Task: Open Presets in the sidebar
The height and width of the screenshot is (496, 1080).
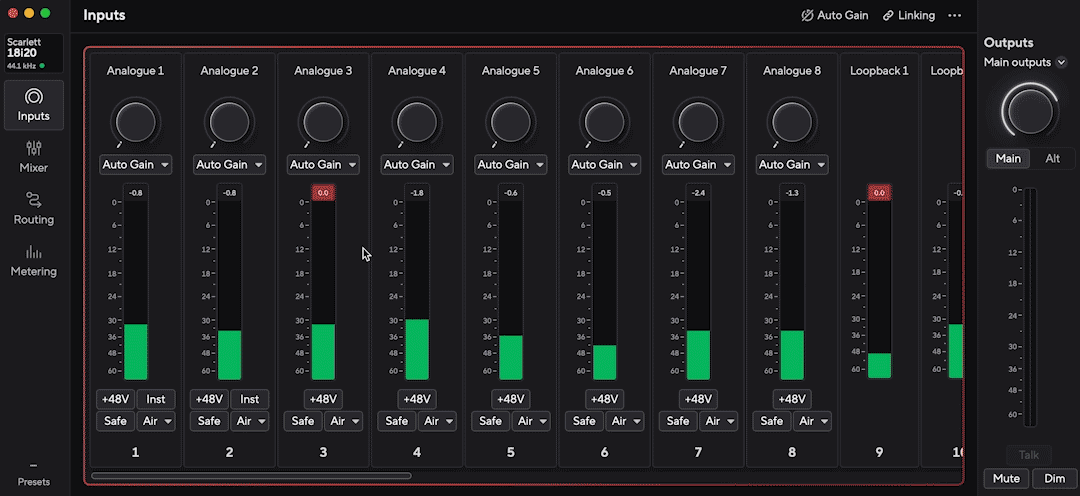Action: pos(34,475)
